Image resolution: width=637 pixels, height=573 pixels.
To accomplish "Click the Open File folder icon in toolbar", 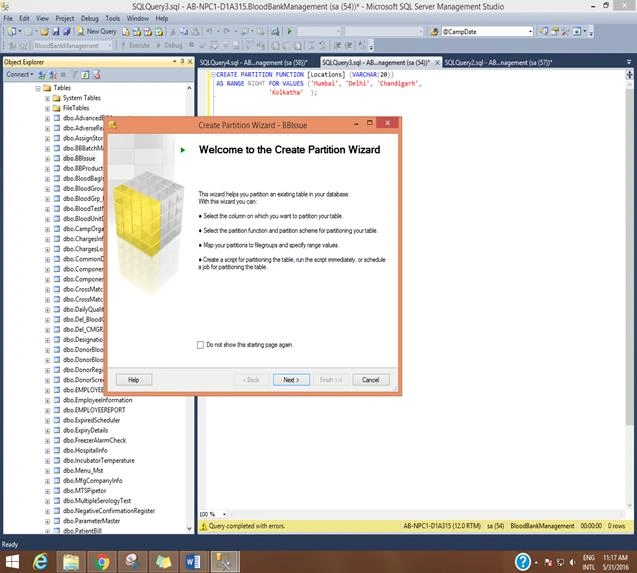I will pos(44,32).
